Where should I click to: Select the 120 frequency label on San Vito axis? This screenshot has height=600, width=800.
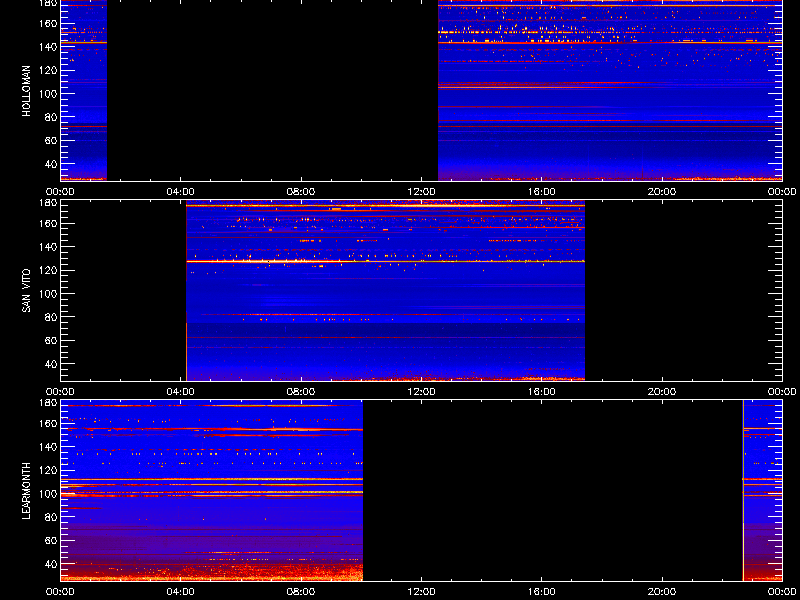49,270
